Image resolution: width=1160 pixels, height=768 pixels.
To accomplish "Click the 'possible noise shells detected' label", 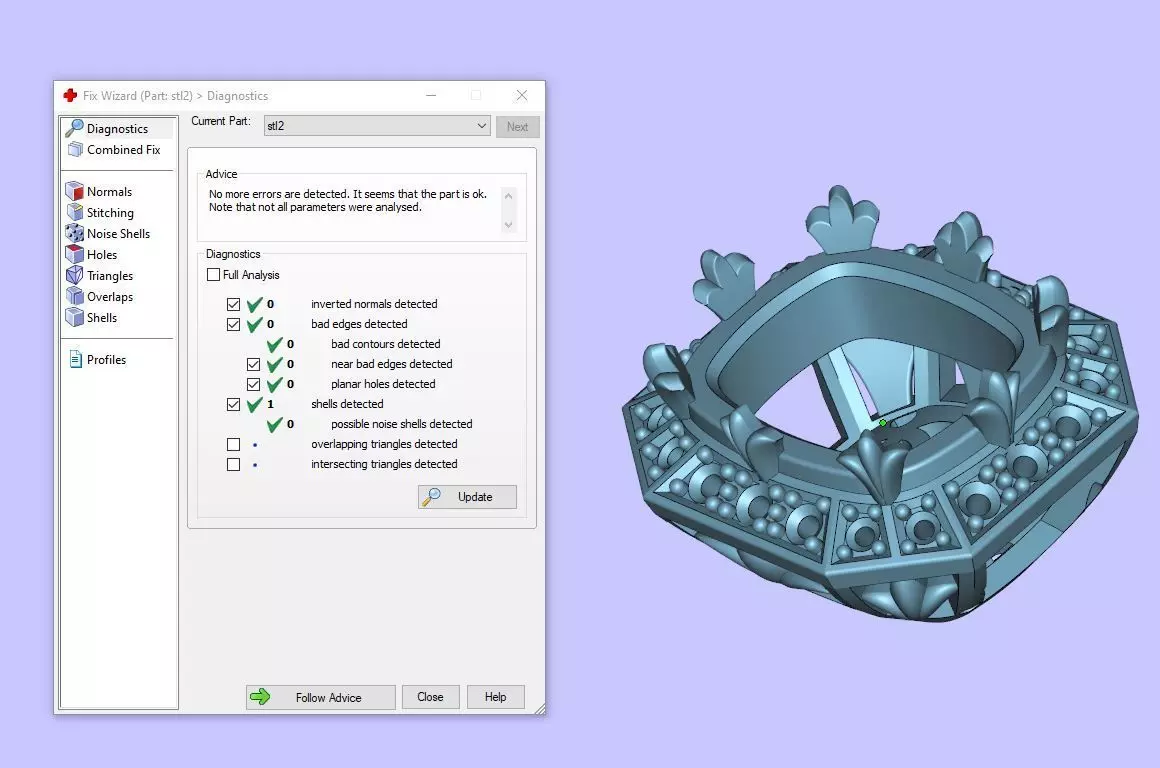I will (x=402, y=424).
